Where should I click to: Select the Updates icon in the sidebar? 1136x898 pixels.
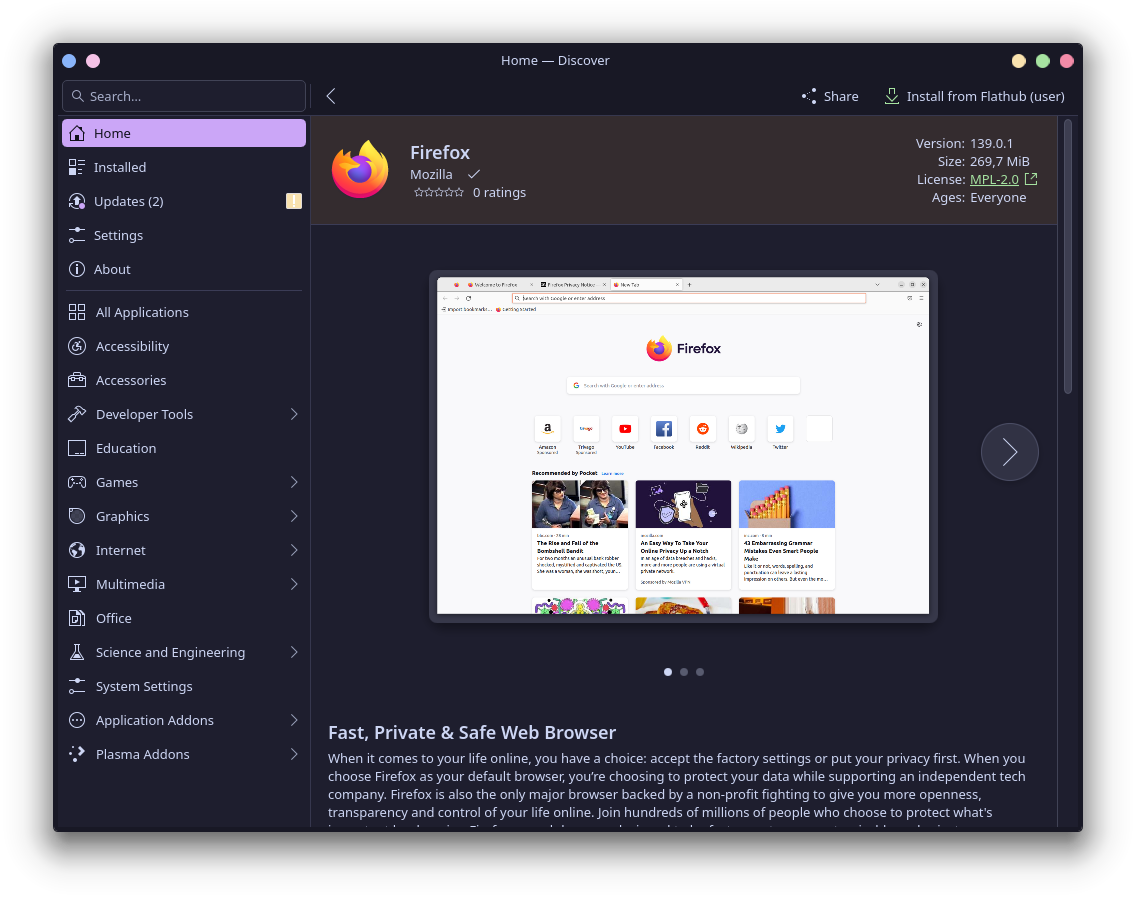(77, 201)
